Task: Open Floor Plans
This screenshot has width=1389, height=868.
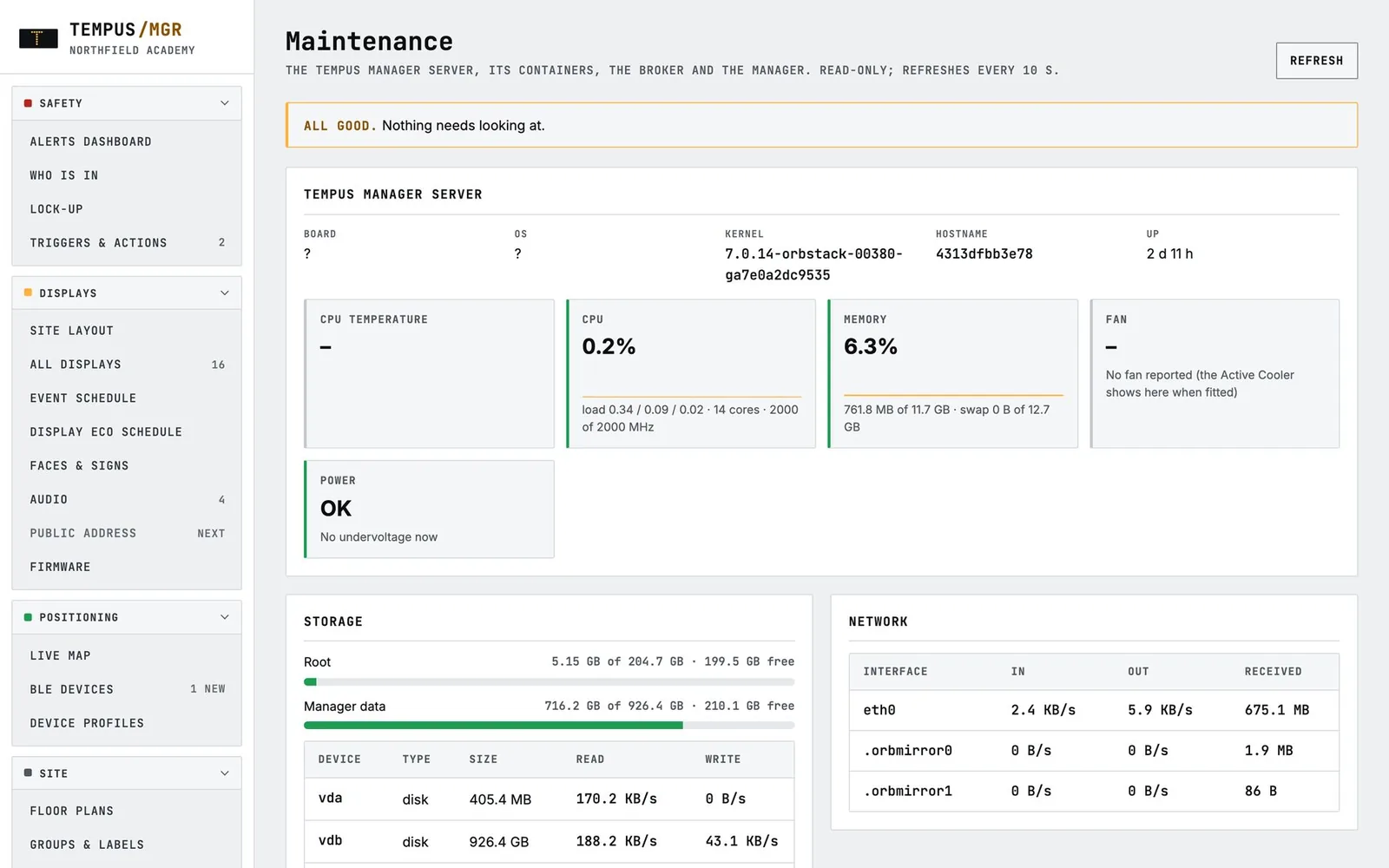Action: [127, 811]
